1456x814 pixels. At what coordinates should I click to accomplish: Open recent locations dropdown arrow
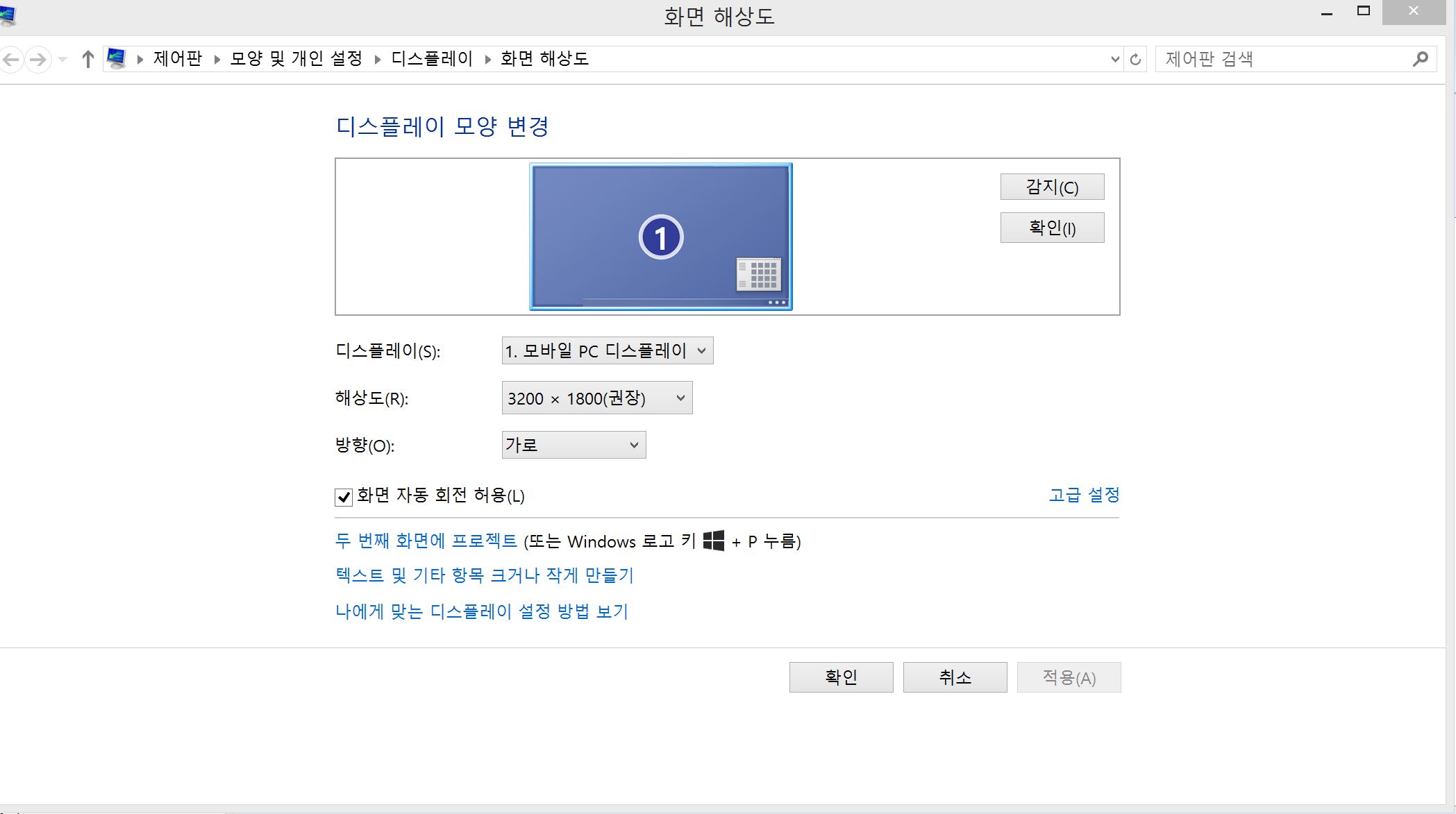62,60
